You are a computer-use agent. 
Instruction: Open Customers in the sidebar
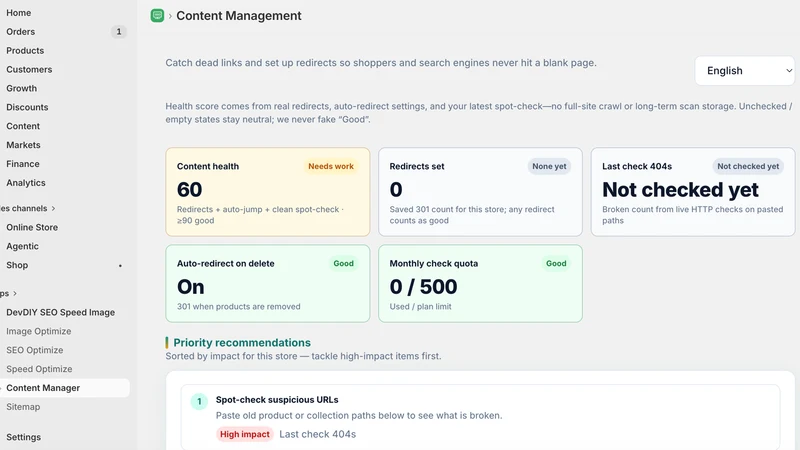pos(29,69)
